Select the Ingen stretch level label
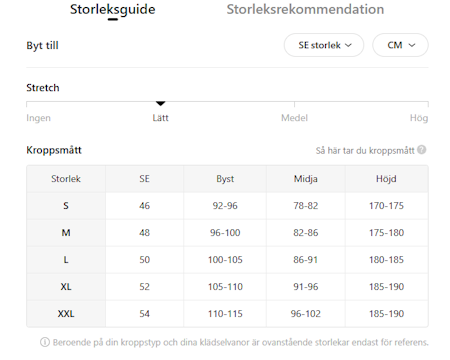Image resolution: width=450 pixels, height=360 pixels. click(38, 118)
